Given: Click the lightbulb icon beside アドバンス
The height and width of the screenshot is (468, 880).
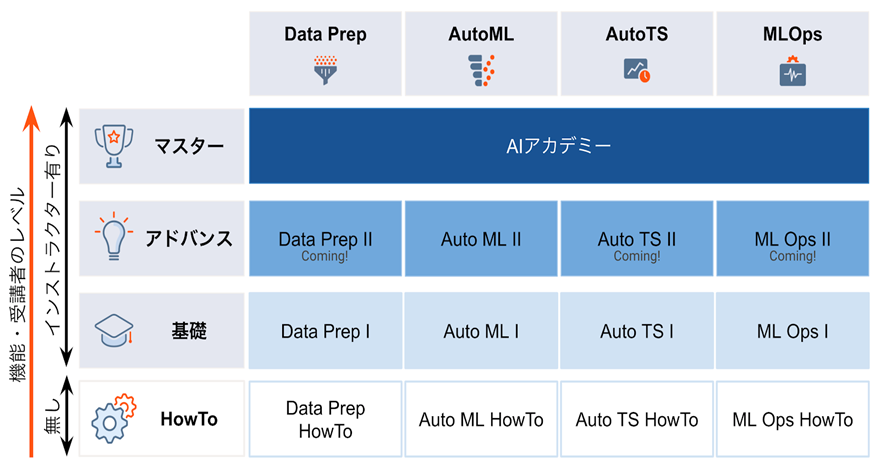Looking at the screenshot, I should [x=114, y=236].
